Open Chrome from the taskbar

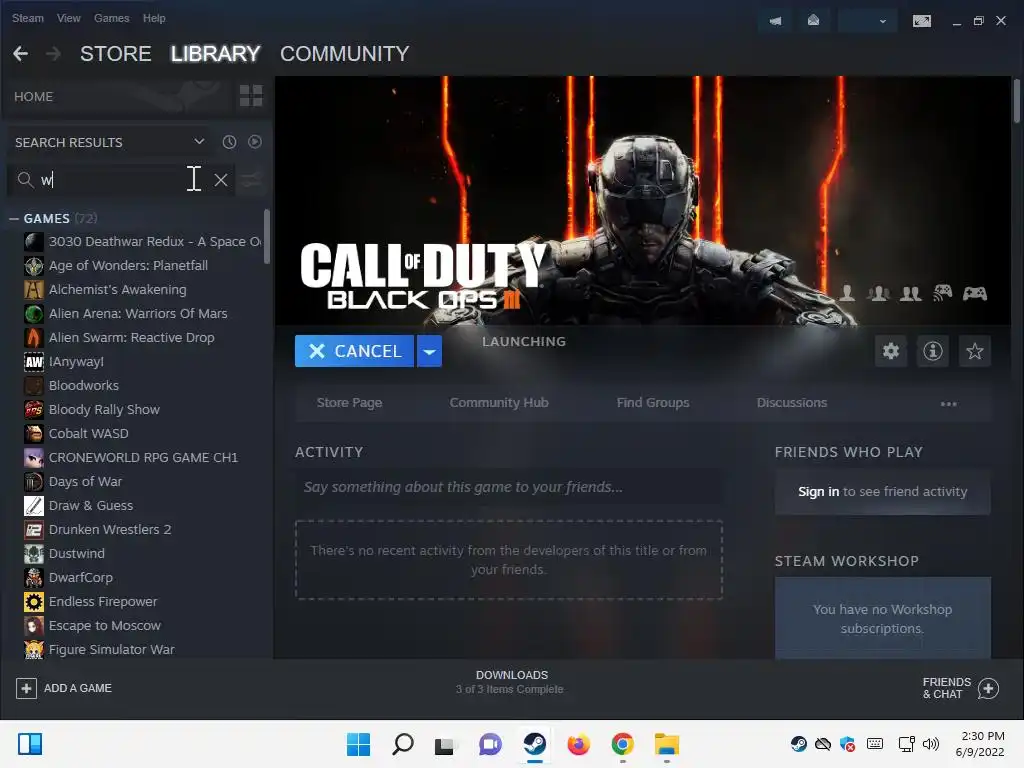[x=622, y=744]
